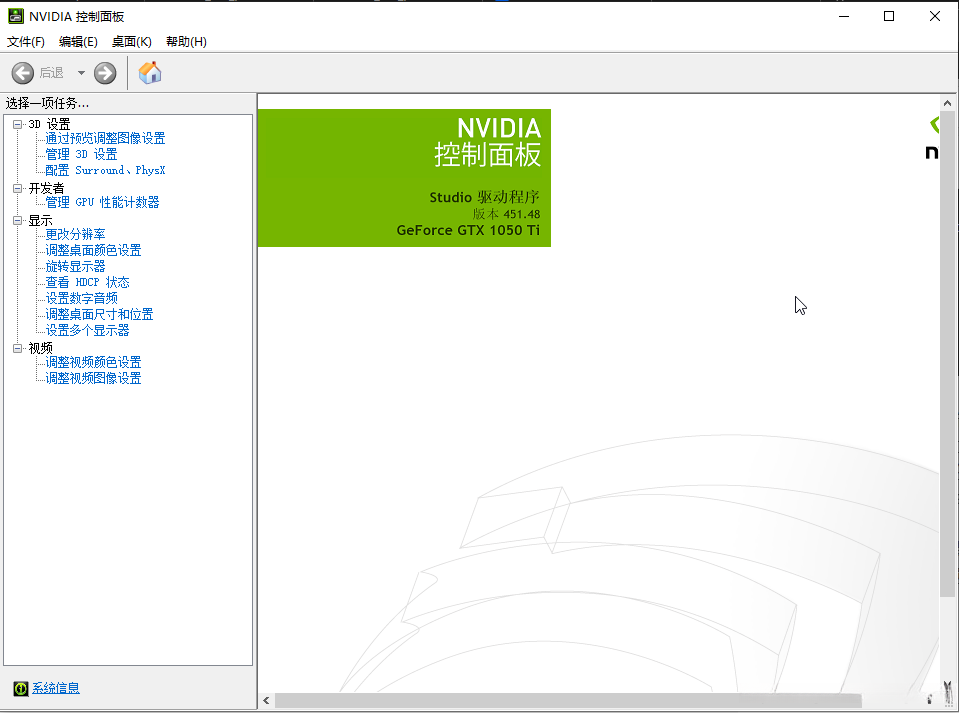959x713 pixels.
Task: Open the 编辑(E) menu
Action: click(78, 42)
